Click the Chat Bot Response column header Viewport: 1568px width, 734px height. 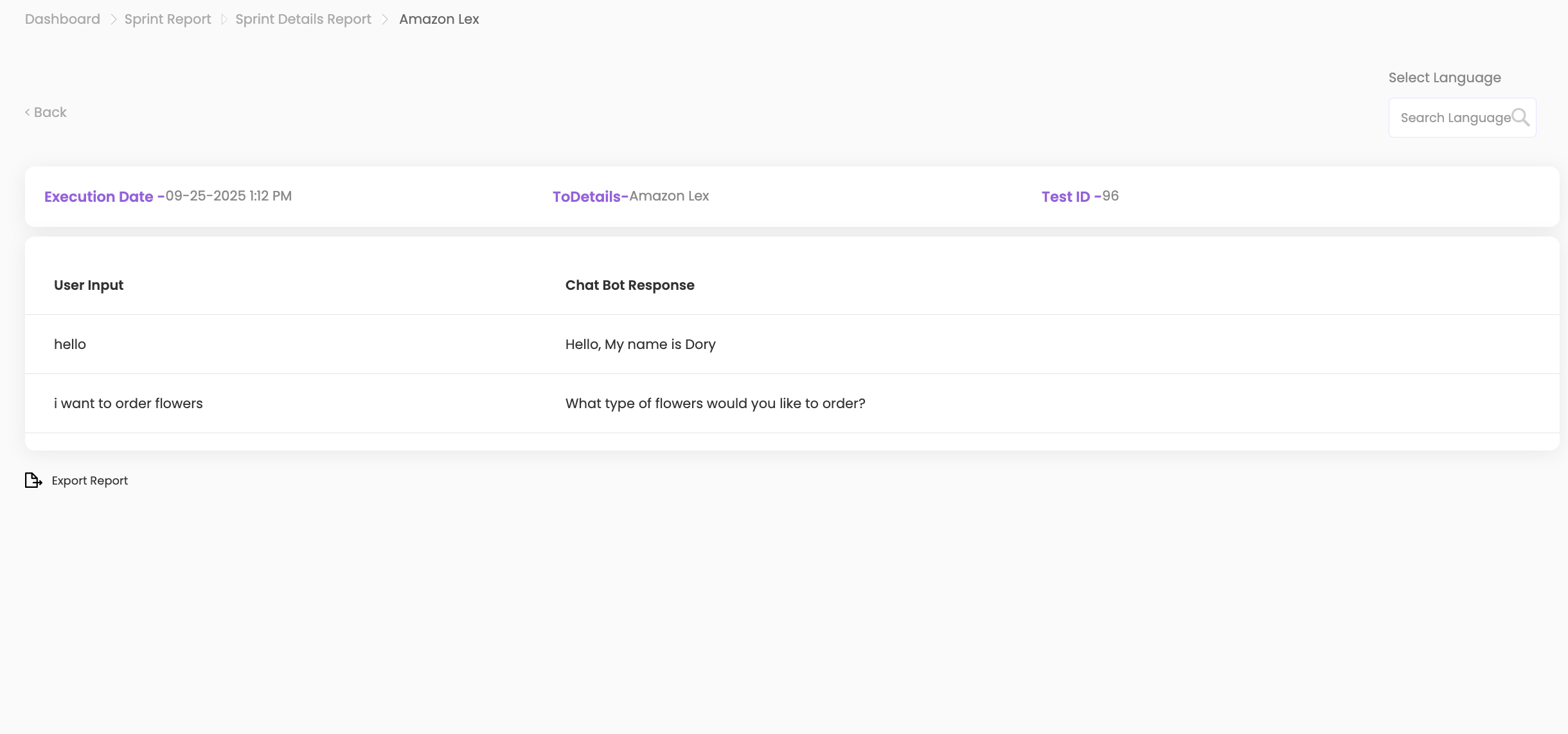tap(630, 285)
